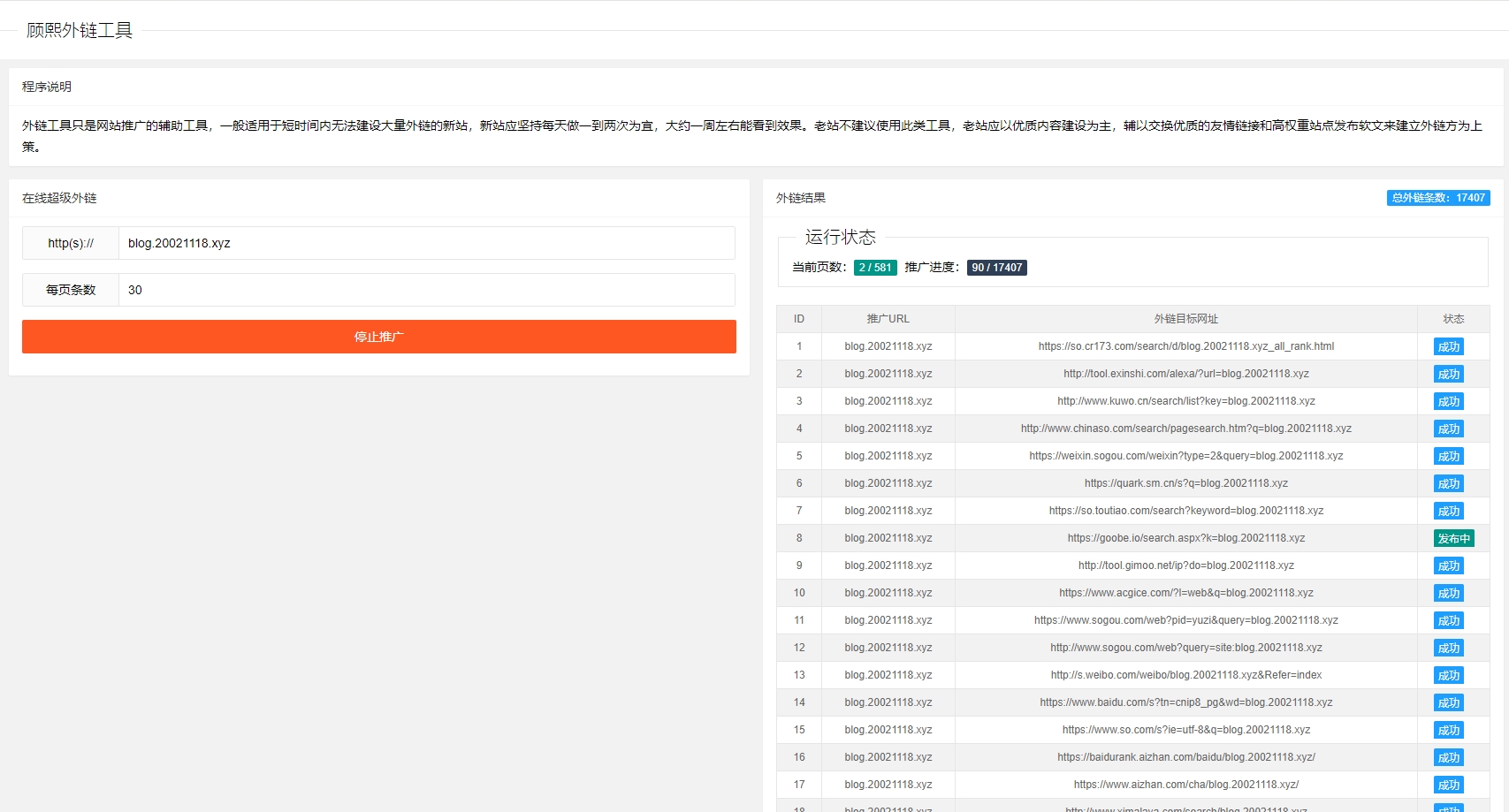Screen dimensions: 1509x812
Task: Click the www.aizhan.com/cha URL cell
Action: [1186, 785]
